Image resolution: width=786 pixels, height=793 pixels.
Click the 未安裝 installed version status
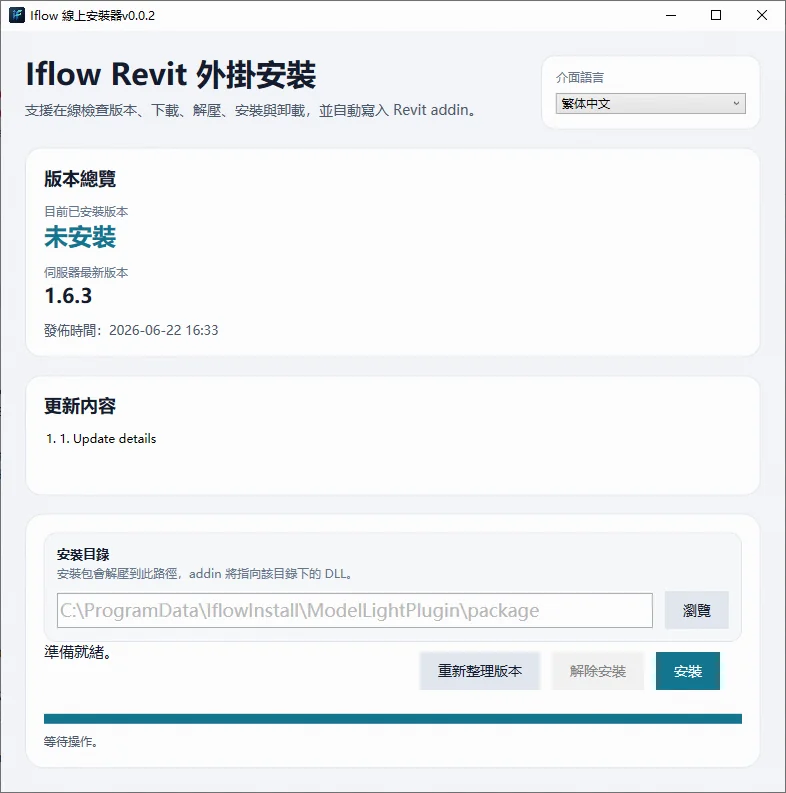click(80, 237)
